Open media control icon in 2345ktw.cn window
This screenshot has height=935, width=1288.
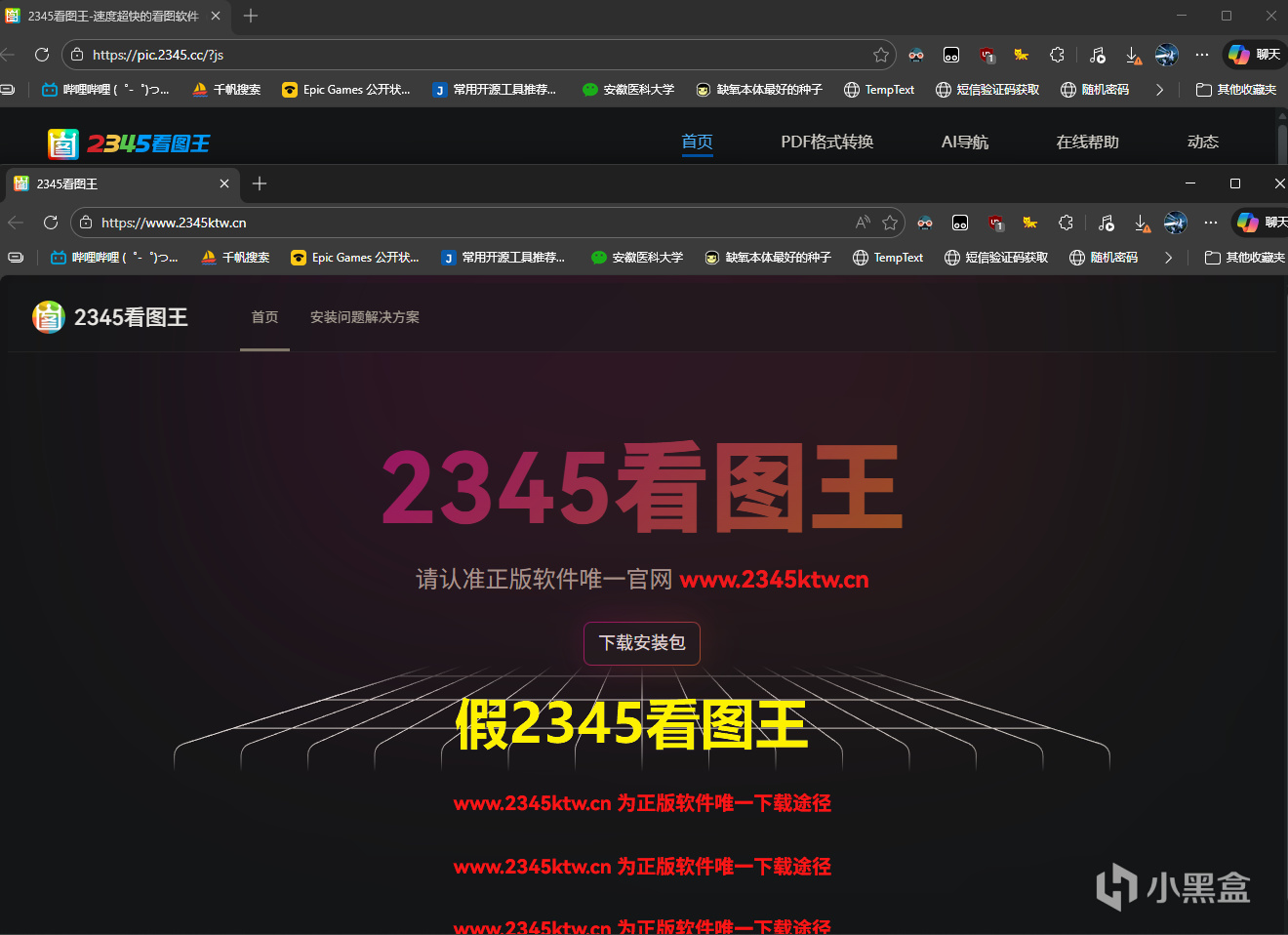(1106, 223)
